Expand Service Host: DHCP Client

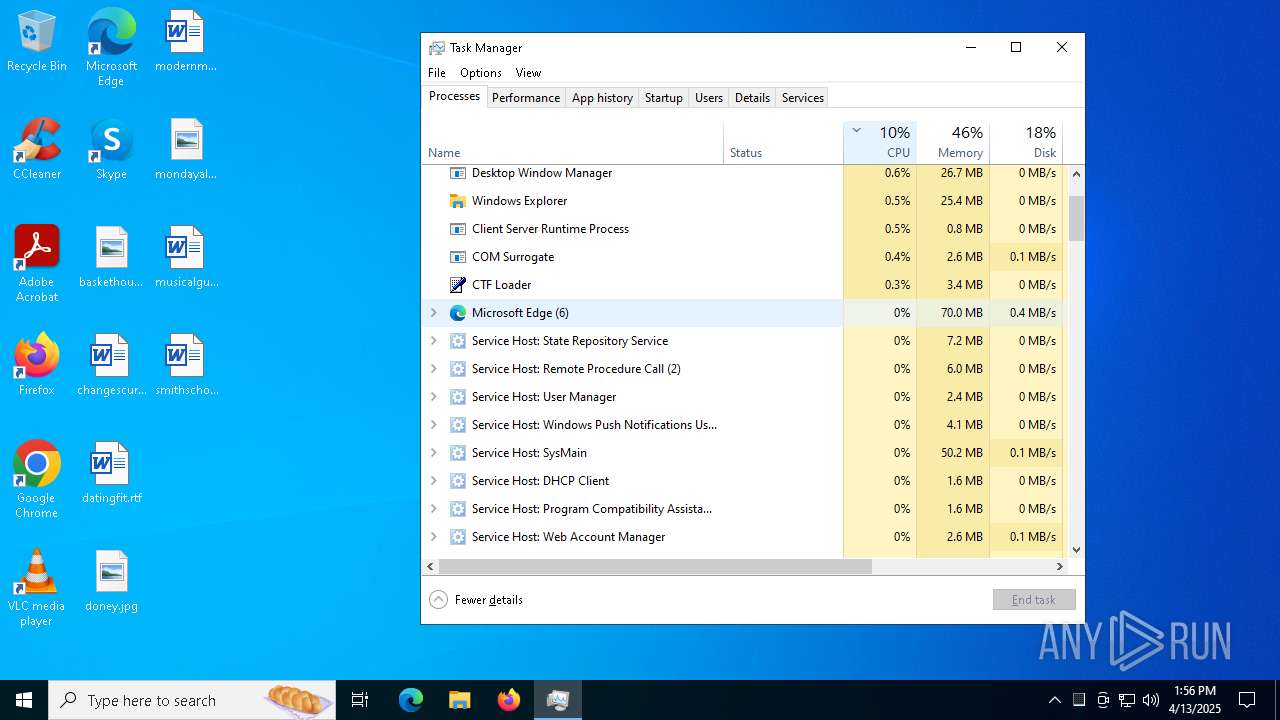(x=433, y=481)
